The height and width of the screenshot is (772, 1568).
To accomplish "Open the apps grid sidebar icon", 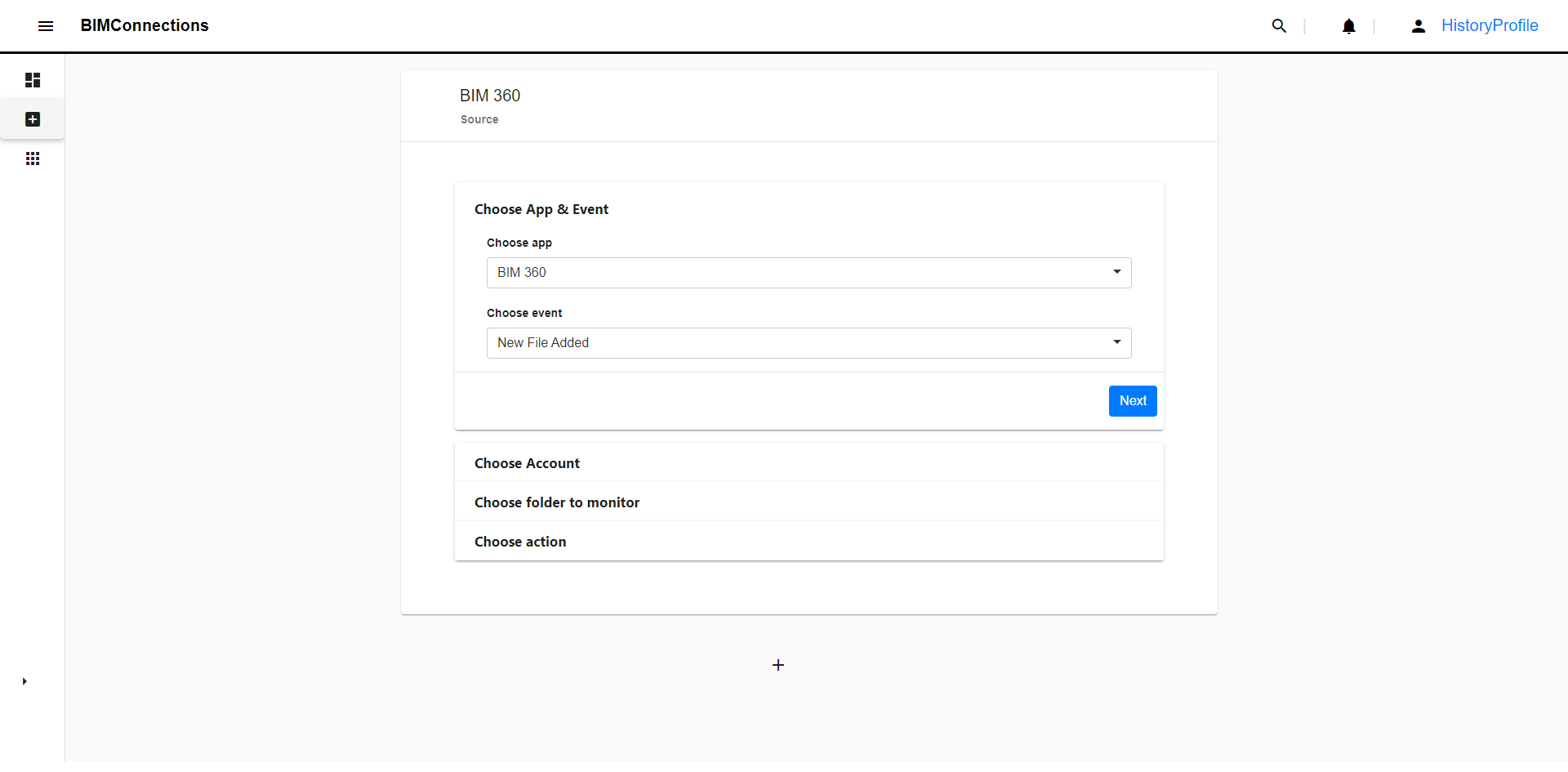I will click(33, 158).
